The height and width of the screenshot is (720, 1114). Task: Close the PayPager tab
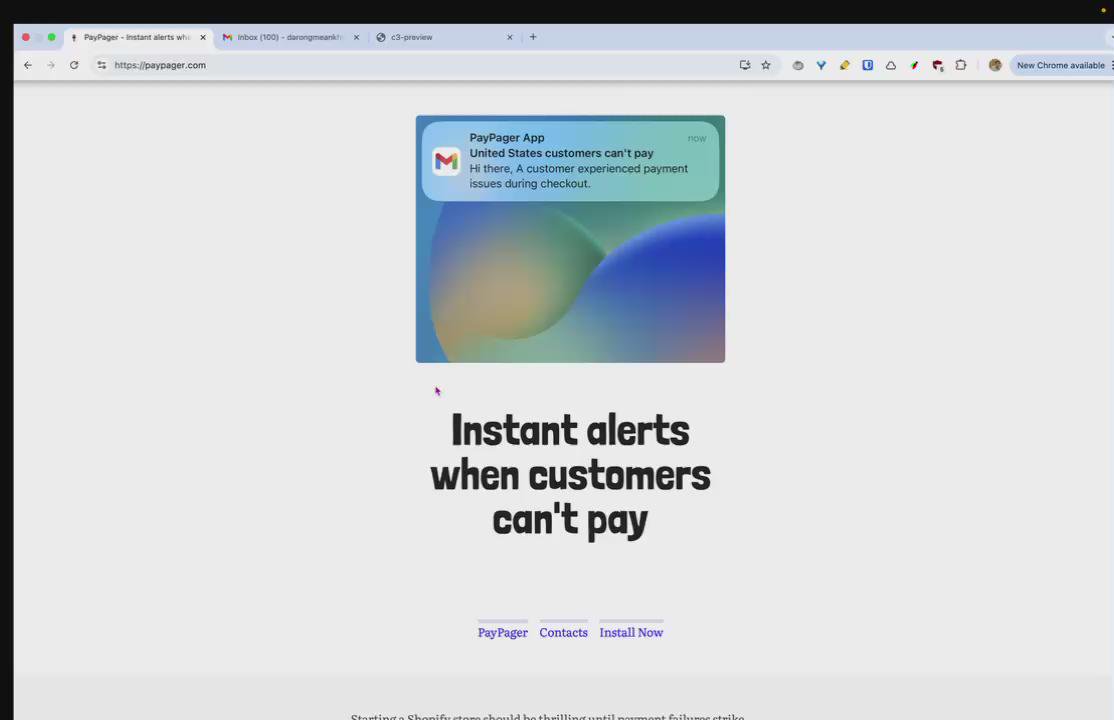tap(202, 37)
